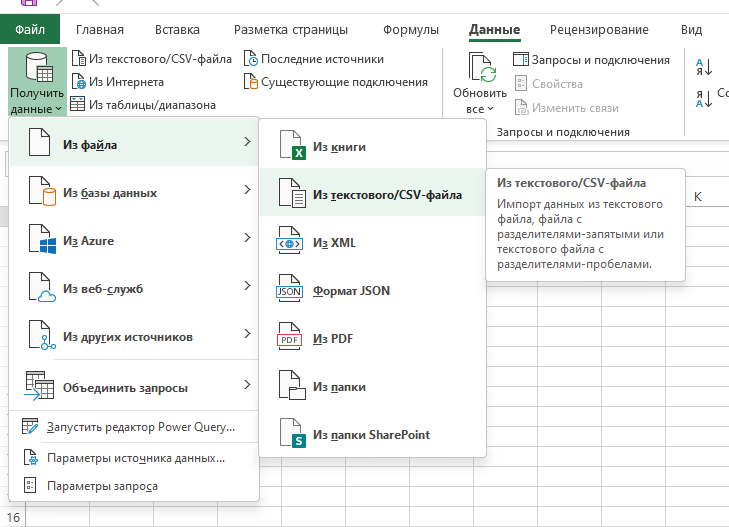729x527 pixels.
Task: Click the Параметры запроса icon
Action: coord(30,486)
